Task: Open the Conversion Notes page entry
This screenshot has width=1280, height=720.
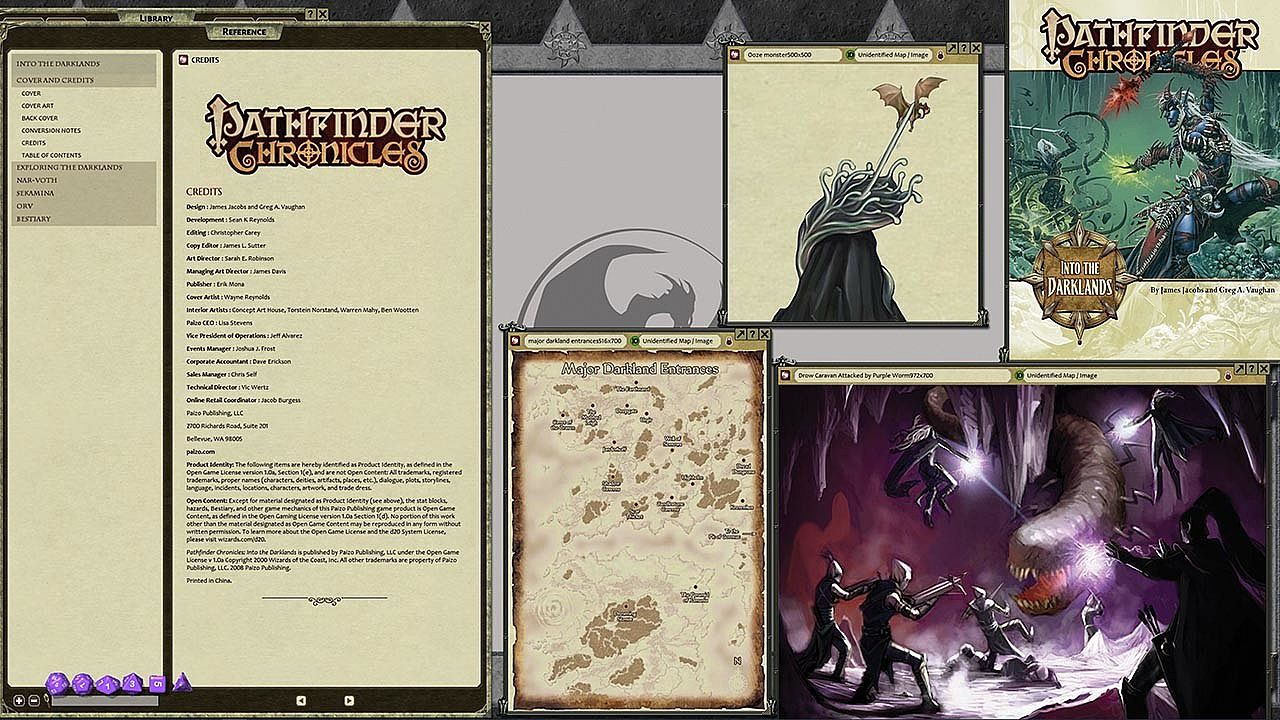Action: (x=51, y=131)
